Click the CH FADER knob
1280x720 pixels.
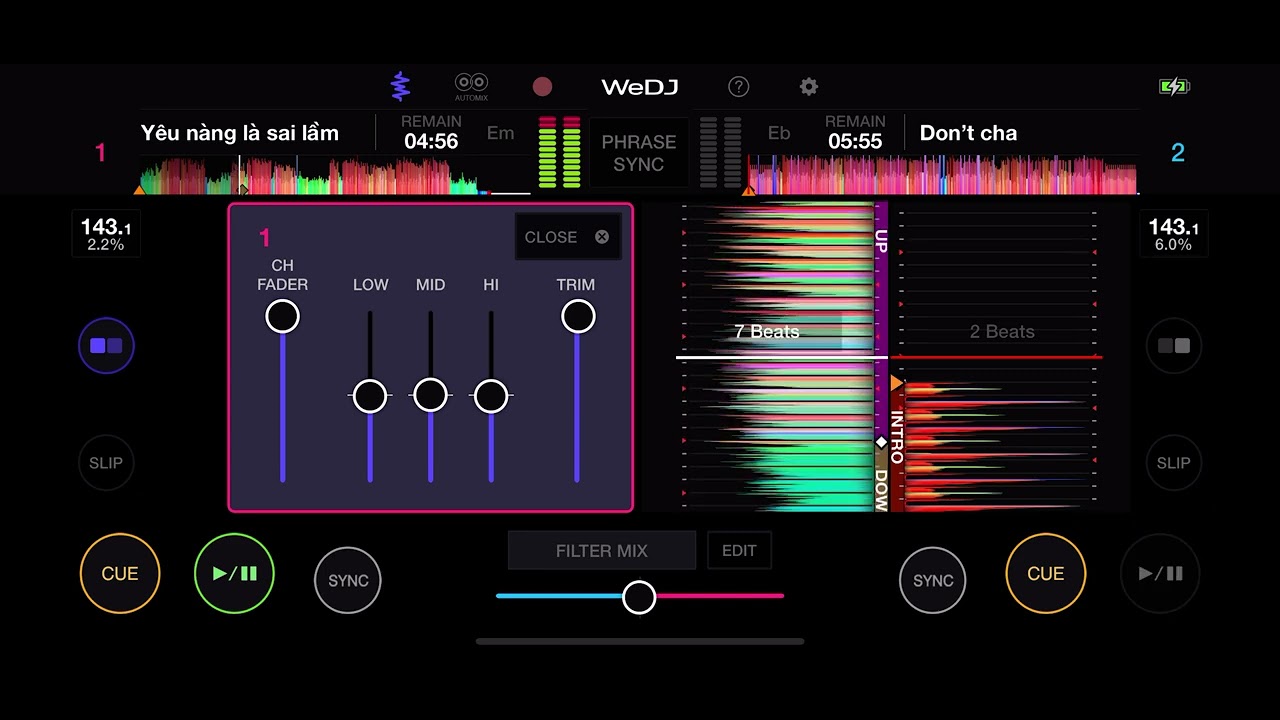click(282, 316)
